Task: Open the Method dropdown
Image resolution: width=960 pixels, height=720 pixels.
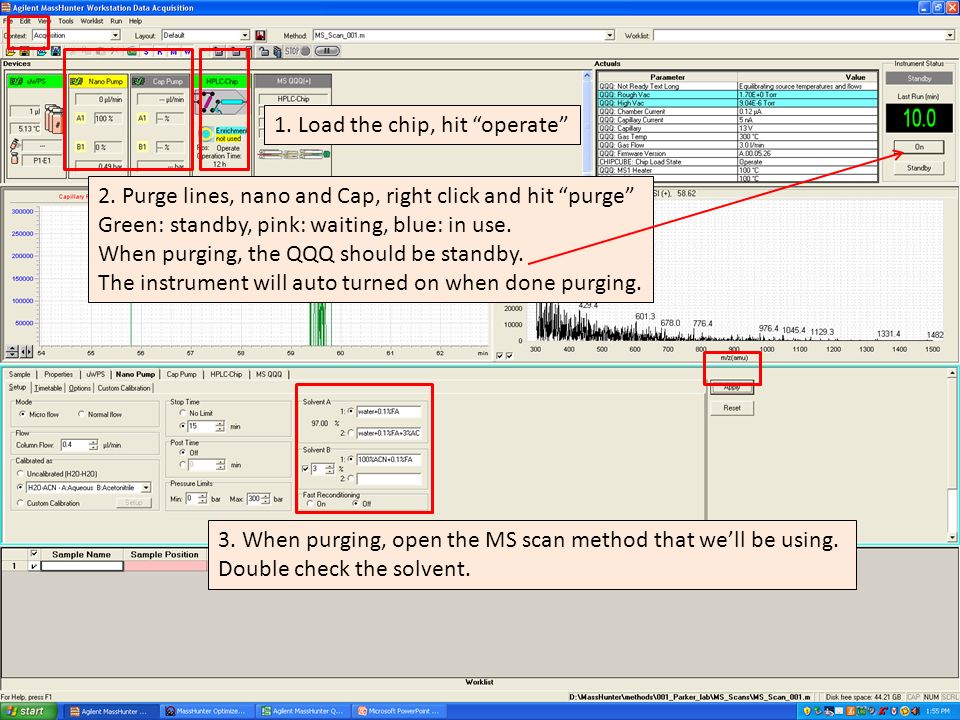Action: (609, 36)
